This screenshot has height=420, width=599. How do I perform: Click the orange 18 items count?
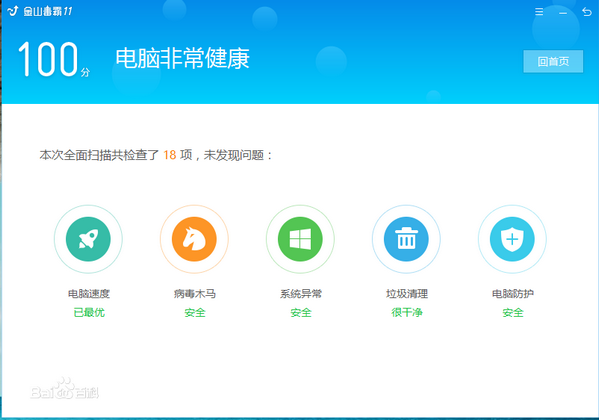pyautogui.click(x=170, y=155)
